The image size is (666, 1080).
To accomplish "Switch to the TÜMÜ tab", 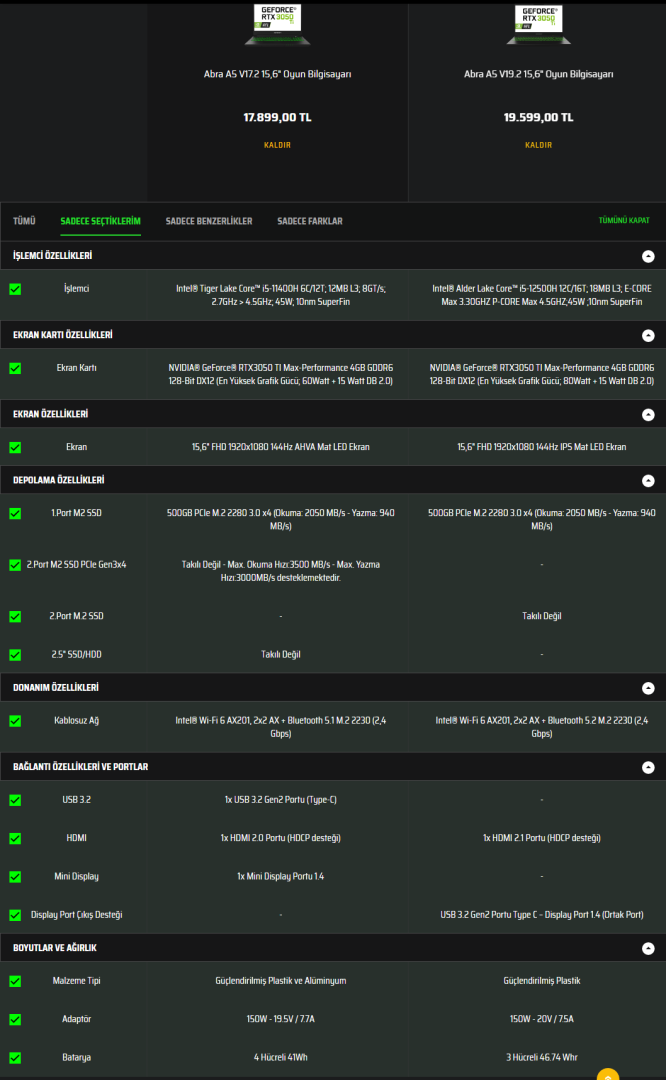I will (x=24, y=221).
